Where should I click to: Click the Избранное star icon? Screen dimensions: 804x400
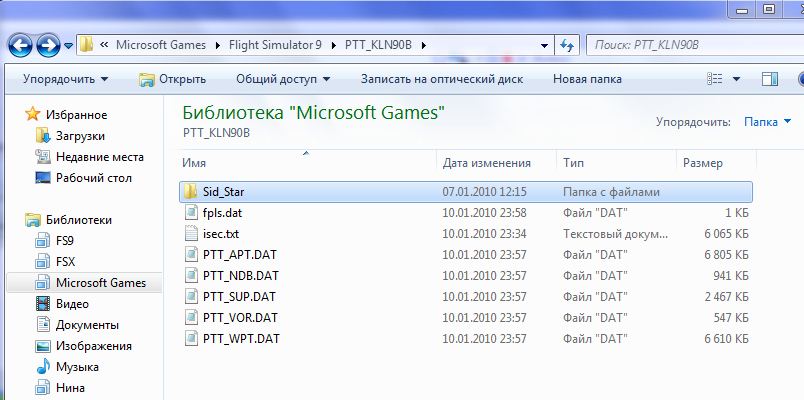32,114
